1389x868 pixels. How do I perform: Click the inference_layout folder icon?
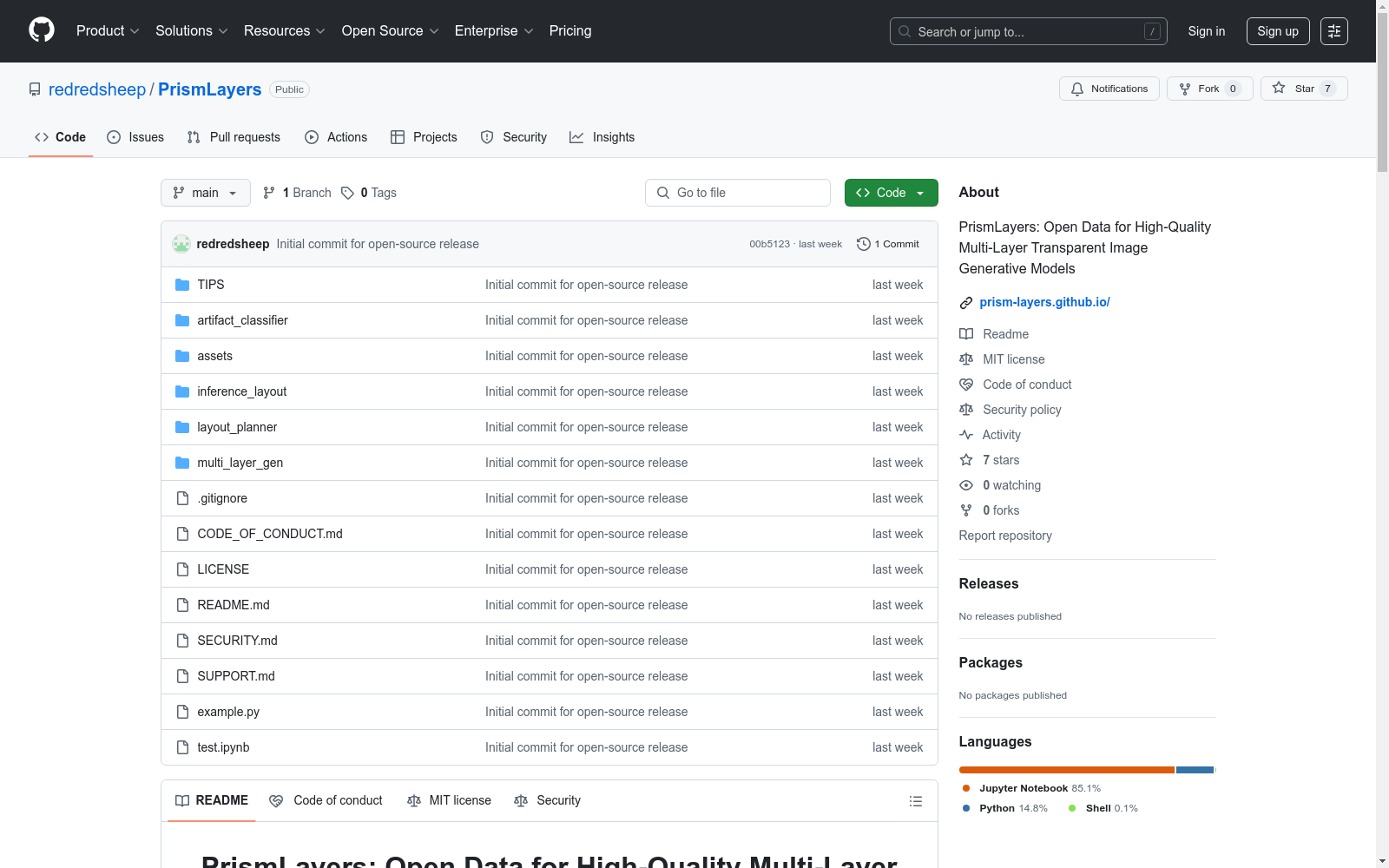coord(182,391)
